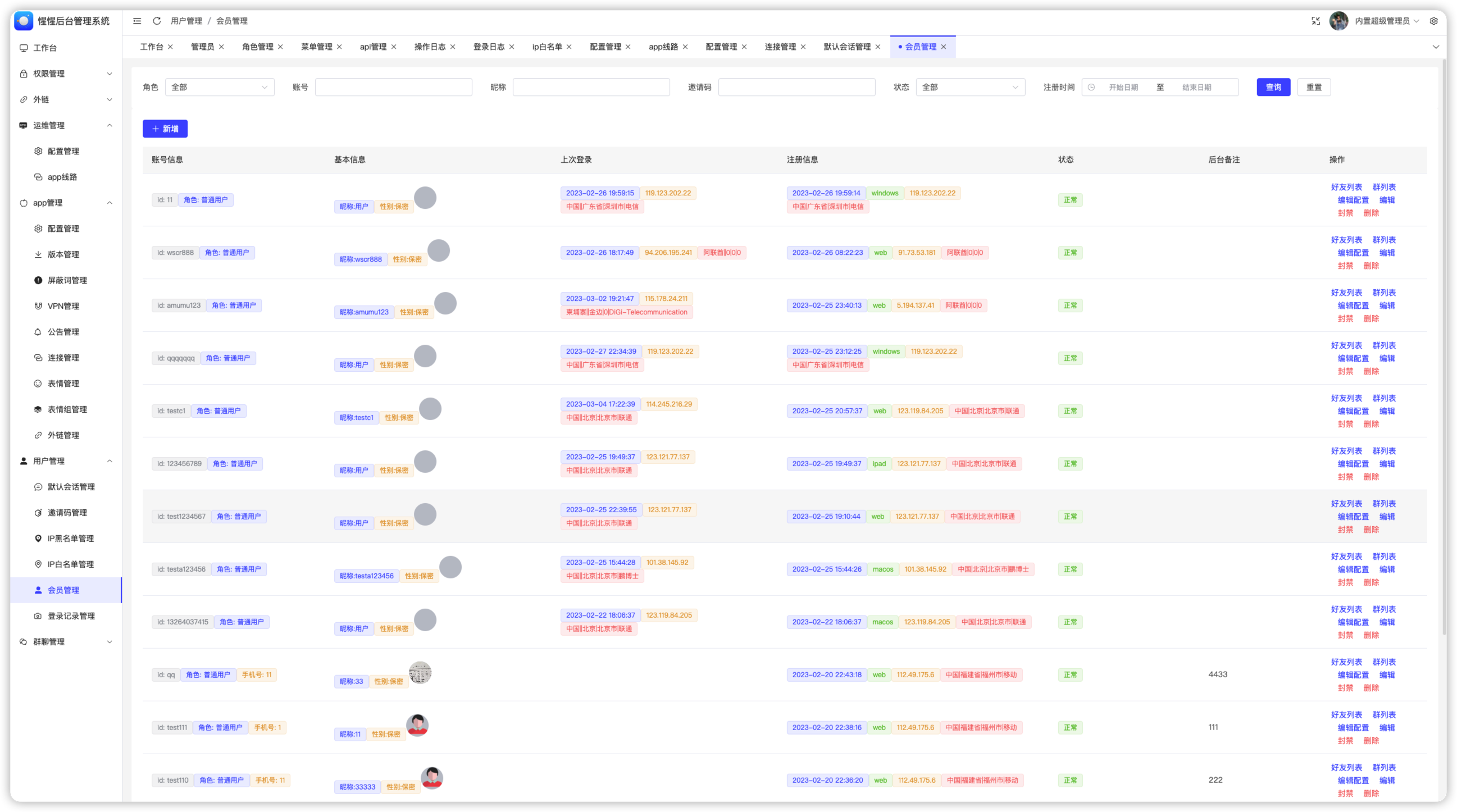Open VPN管理 from the sidebar
This screenshot has height=812, width=1457.
point(63,306)
